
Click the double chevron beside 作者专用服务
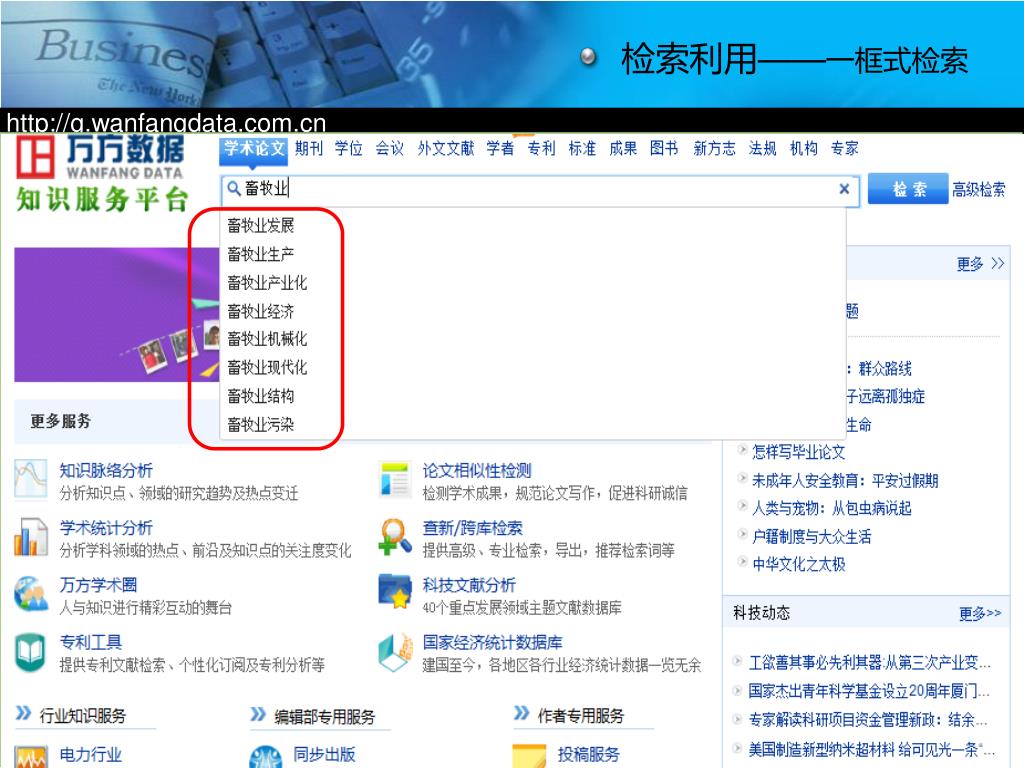tap(521, 712)
